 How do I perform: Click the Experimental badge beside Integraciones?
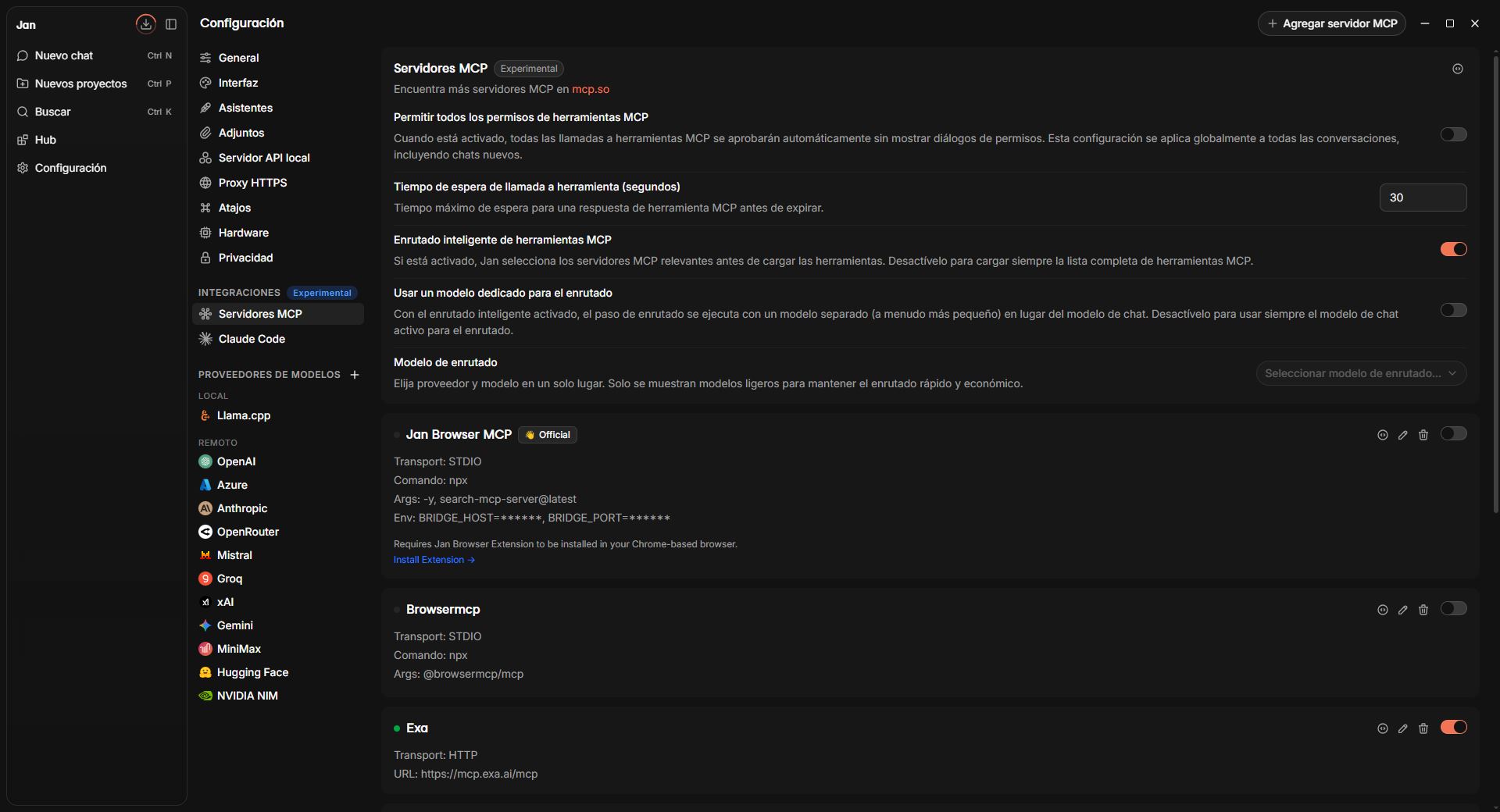coord(322,293)
